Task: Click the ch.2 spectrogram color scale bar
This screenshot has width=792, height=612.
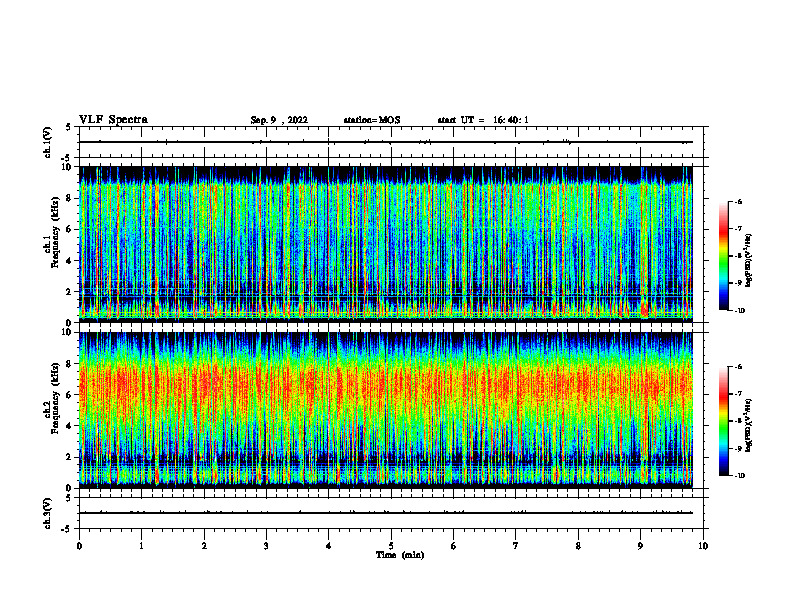Action: 723,421
